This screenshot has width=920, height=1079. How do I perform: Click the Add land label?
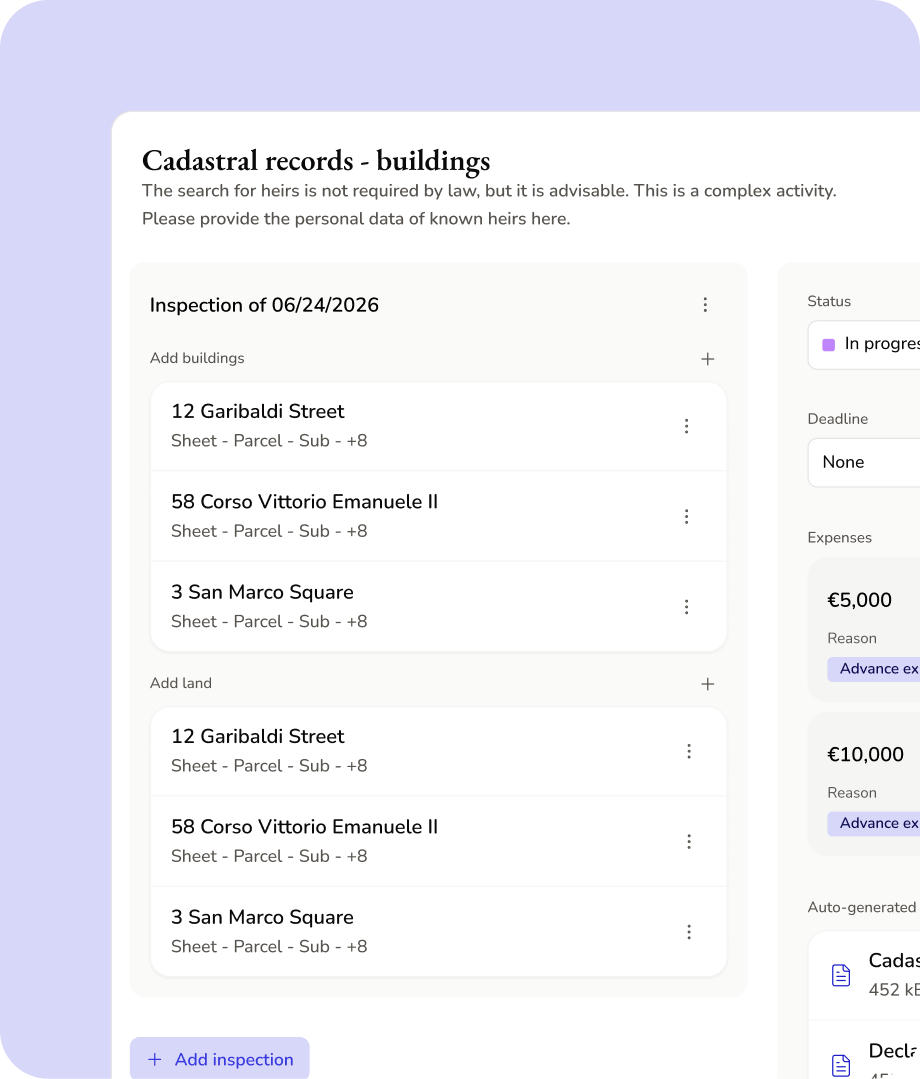181,683
